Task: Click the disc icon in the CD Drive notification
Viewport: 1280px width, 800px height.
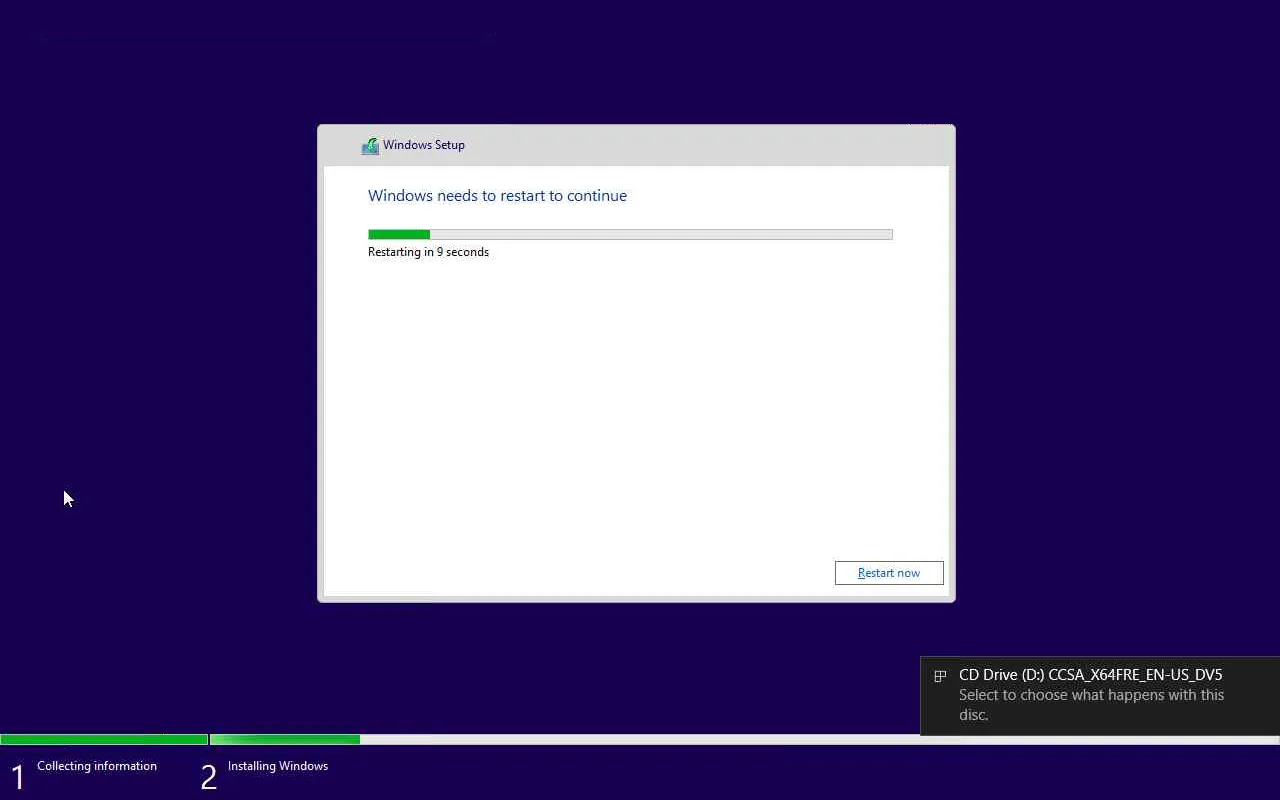Action: (940, 676)
